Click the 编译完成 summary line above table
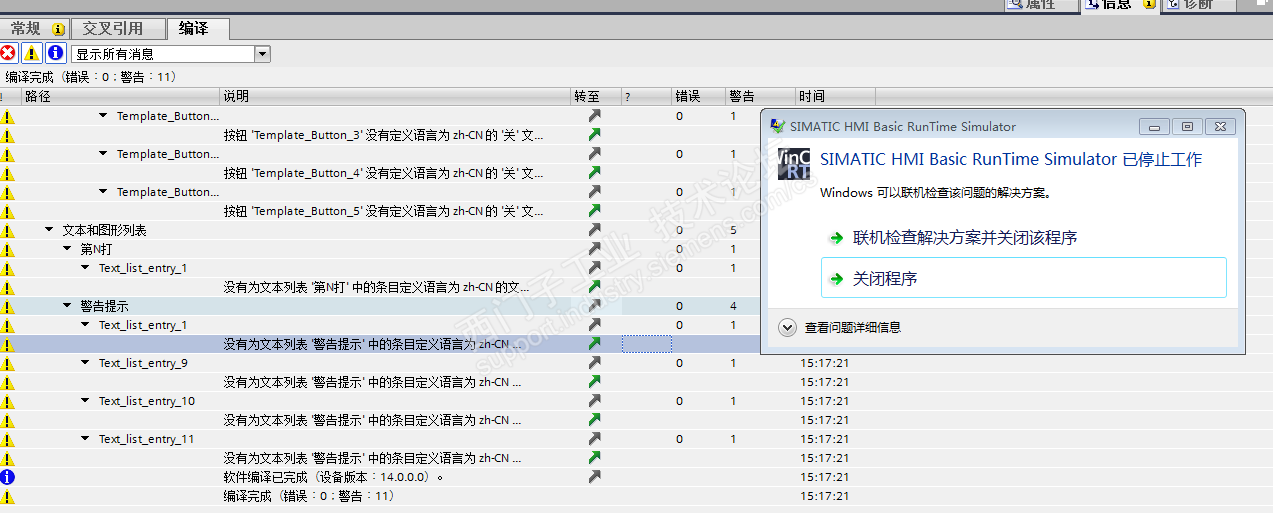The height and width of the screenshot is (513, 1273). (91, 76)
